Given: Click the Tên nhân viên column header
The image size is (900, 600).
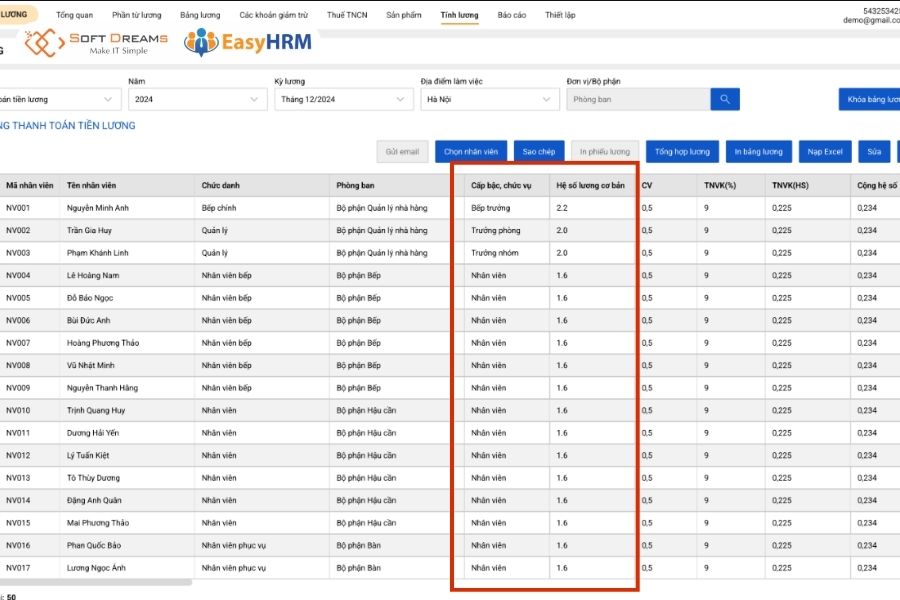Looking at the screenshot, I should coord(91,185).
